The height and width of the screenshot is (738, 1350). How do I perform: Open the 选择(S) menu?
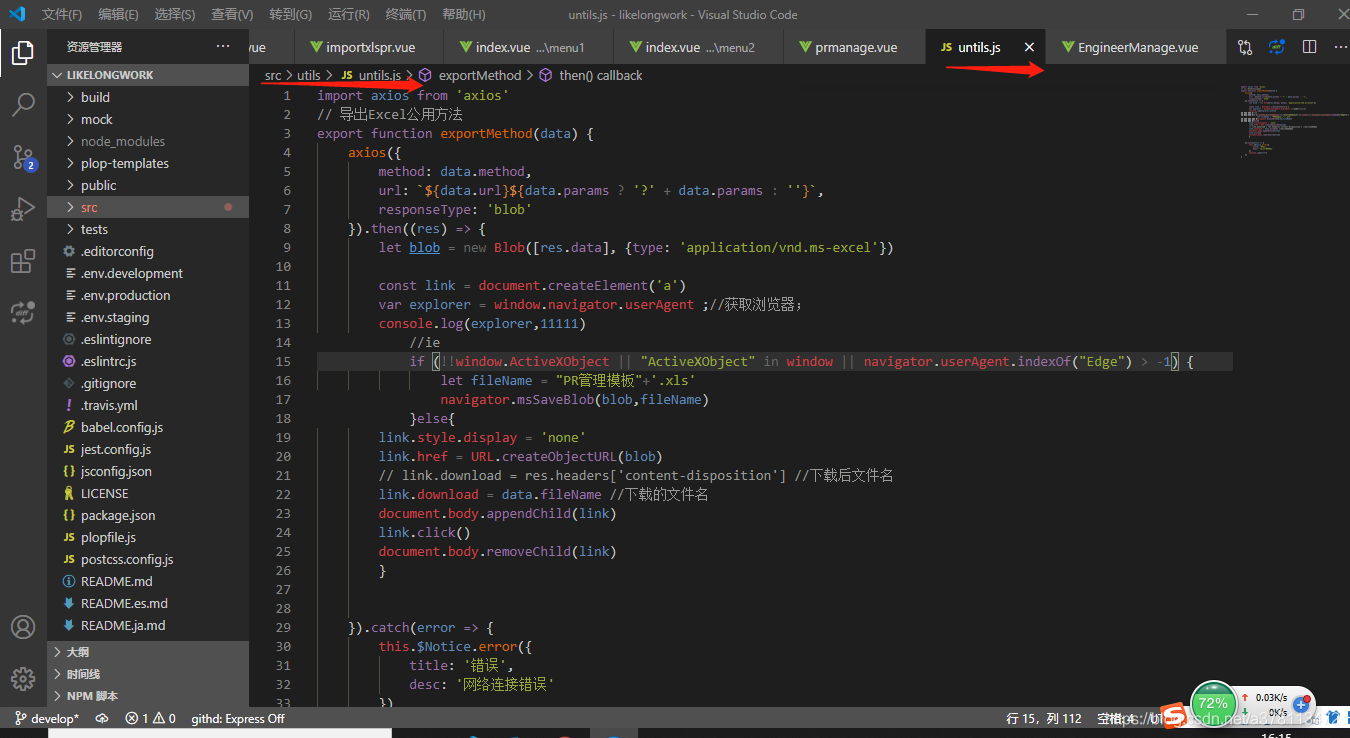(175, 14)
